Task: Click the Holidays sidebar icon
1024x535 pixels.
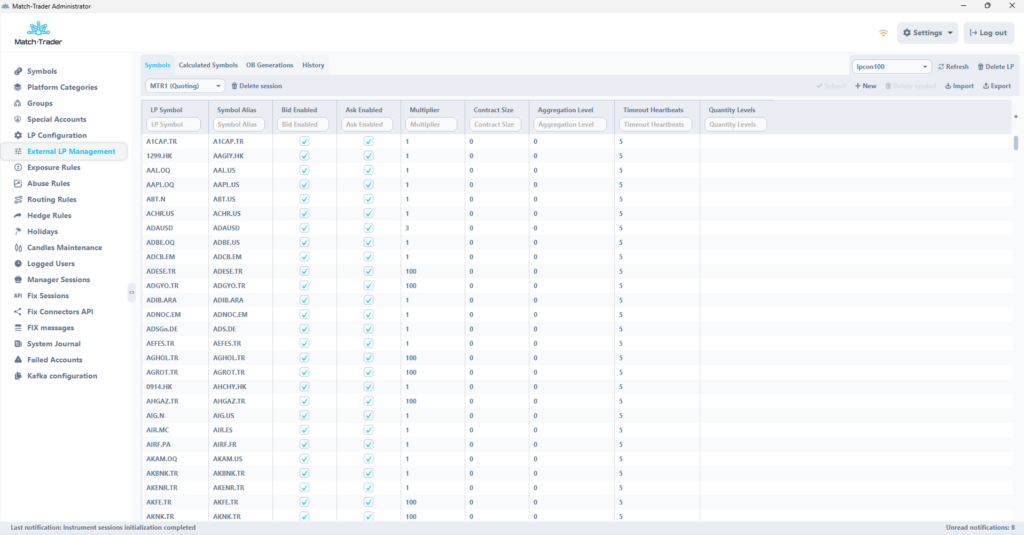Action: (x=17, y=232)
